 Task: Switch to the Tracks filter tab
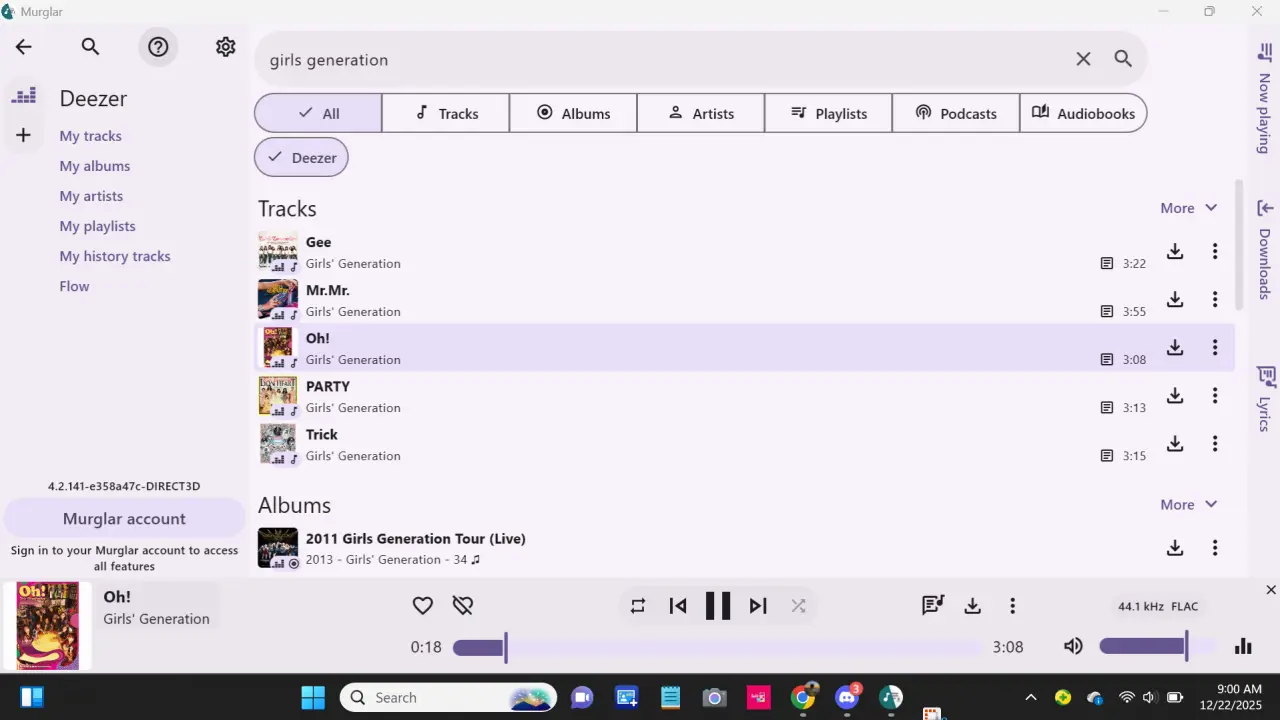[446, 113]
